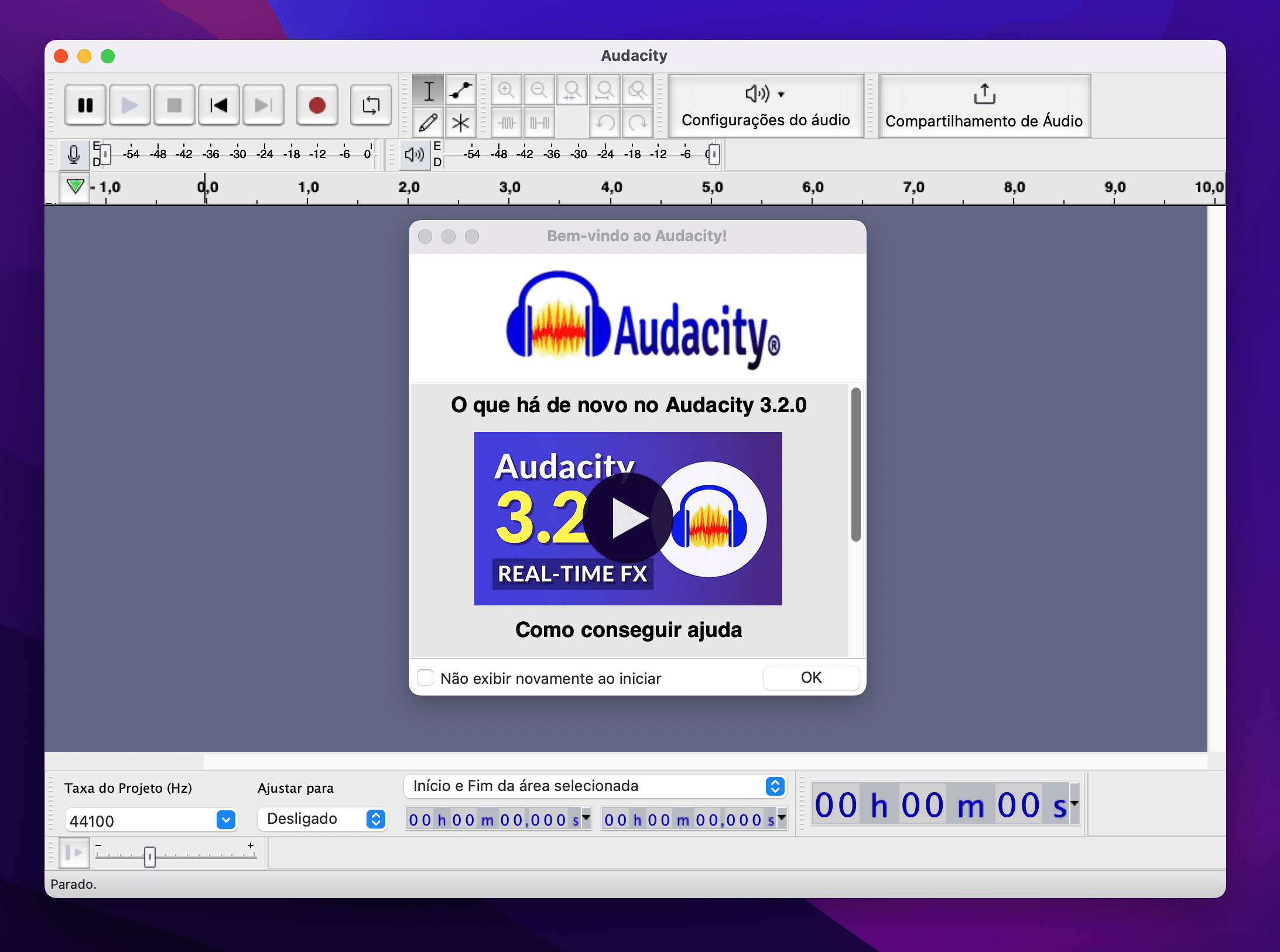Screen dimensions: 1280x952
Task: Click the playback level slider handle
Action: 713,155
